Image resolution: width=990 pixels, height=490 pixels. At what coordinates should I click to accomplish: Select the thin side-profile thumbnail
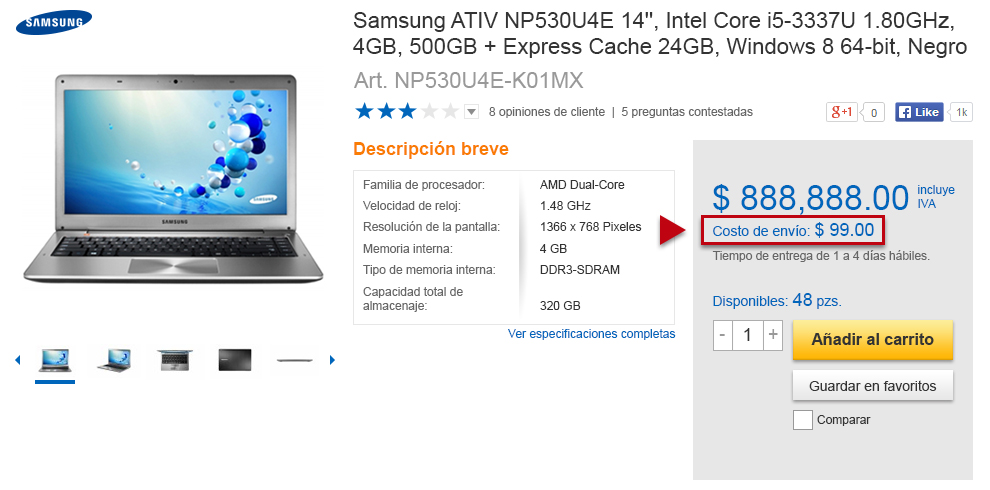click(295, 361)
